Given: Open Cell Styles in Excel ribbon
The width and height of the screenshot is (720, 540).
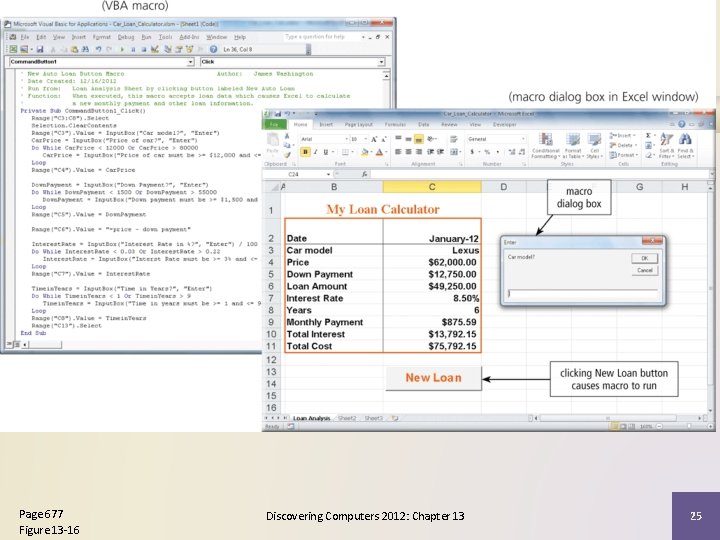Looking at the screenshot, I should coord(594,146).
